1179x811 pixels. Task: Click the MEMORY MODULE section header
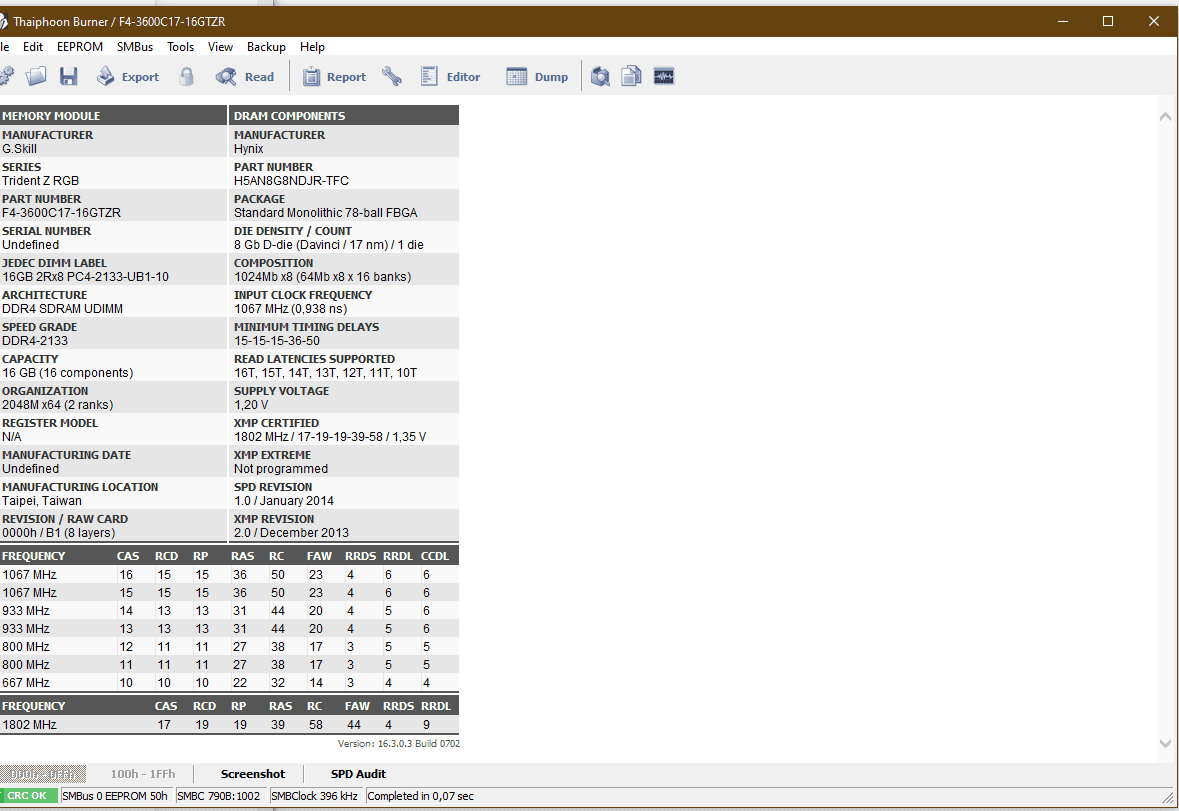coord(113,116)
